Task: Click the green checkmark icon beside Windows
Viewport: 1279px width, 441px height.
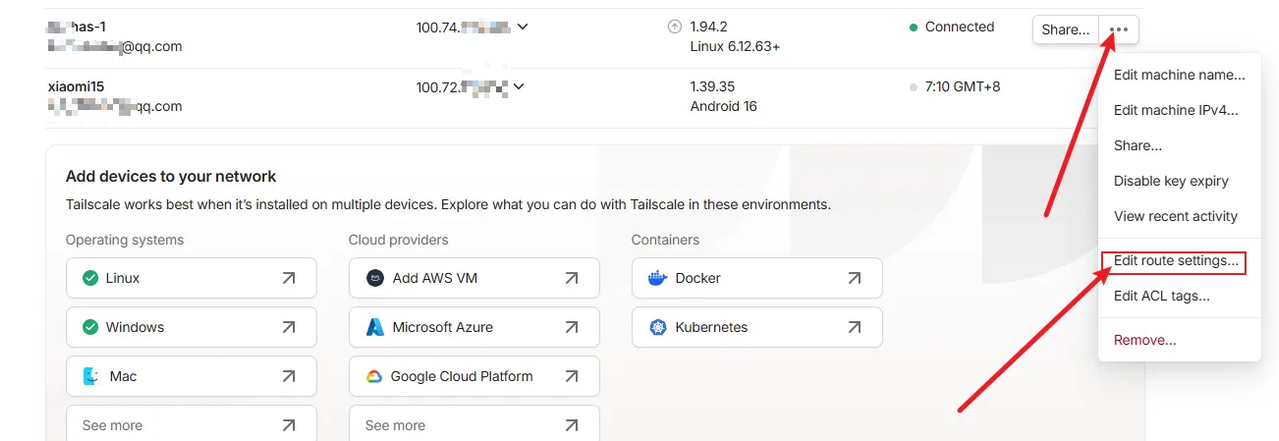Action: coord(90,327)
